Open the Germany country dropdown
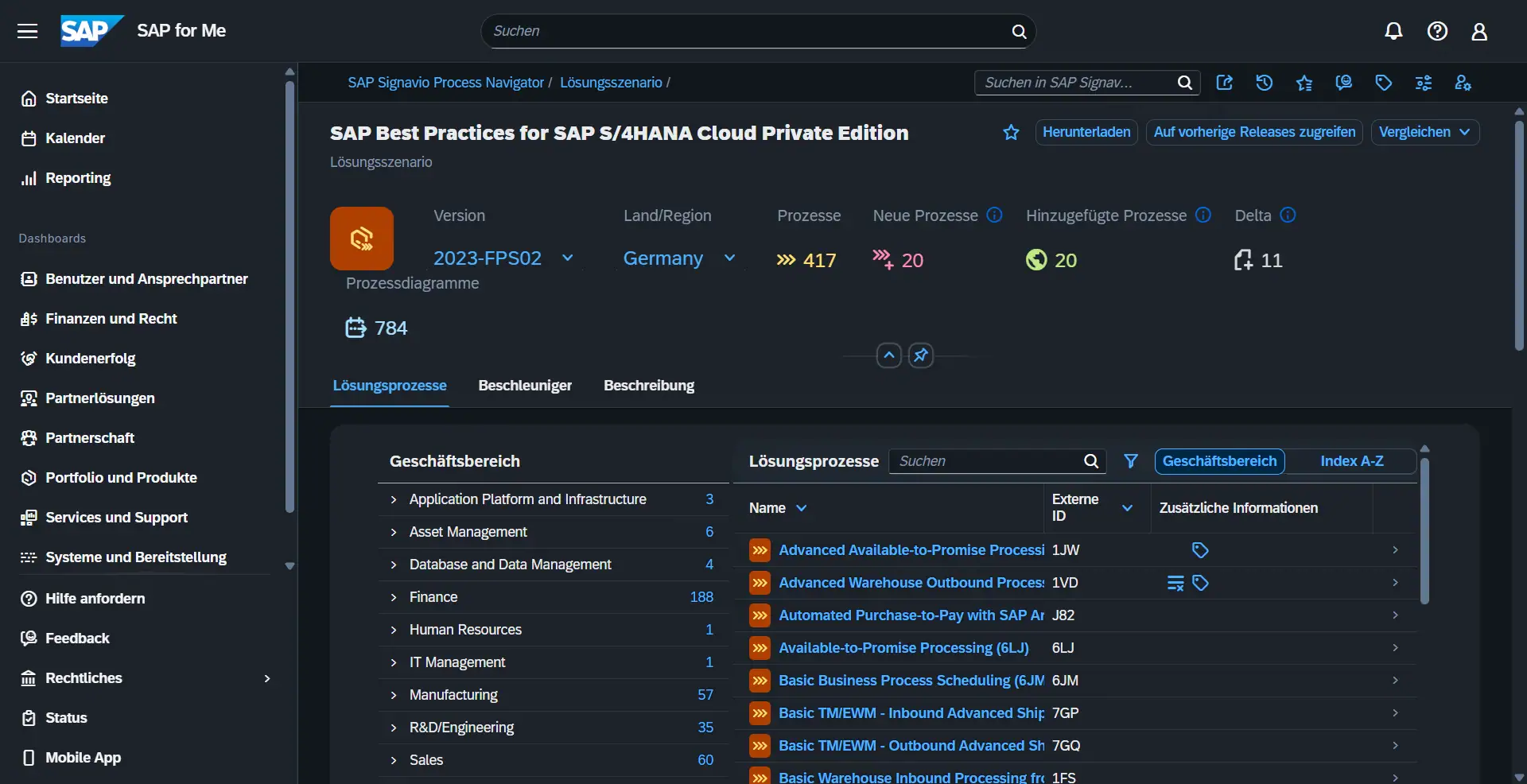Screen dimensions: 1527x784 pyautogui.click(x=680, y=258)
